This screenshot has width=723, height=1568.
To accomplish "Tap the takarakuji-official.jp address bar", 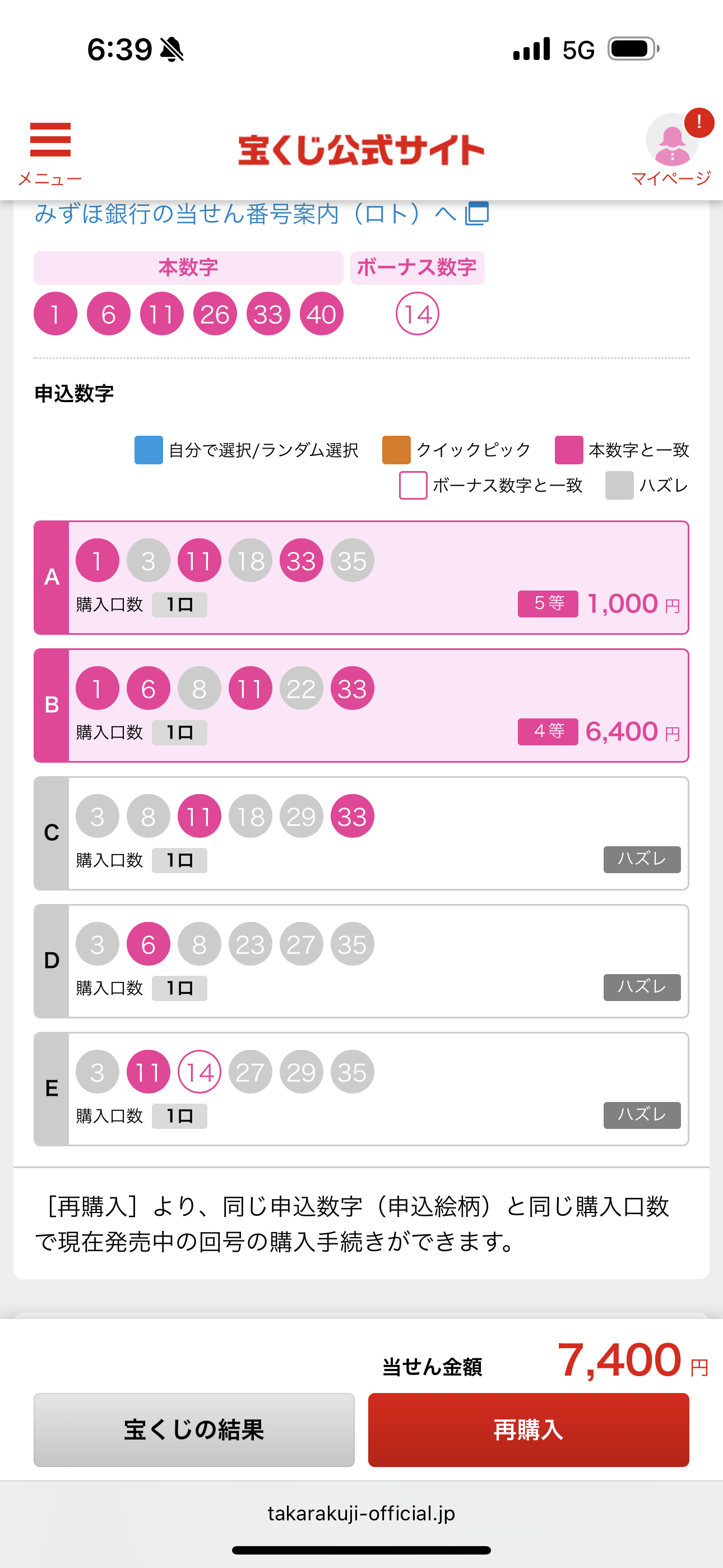I will click(361, 1513).
